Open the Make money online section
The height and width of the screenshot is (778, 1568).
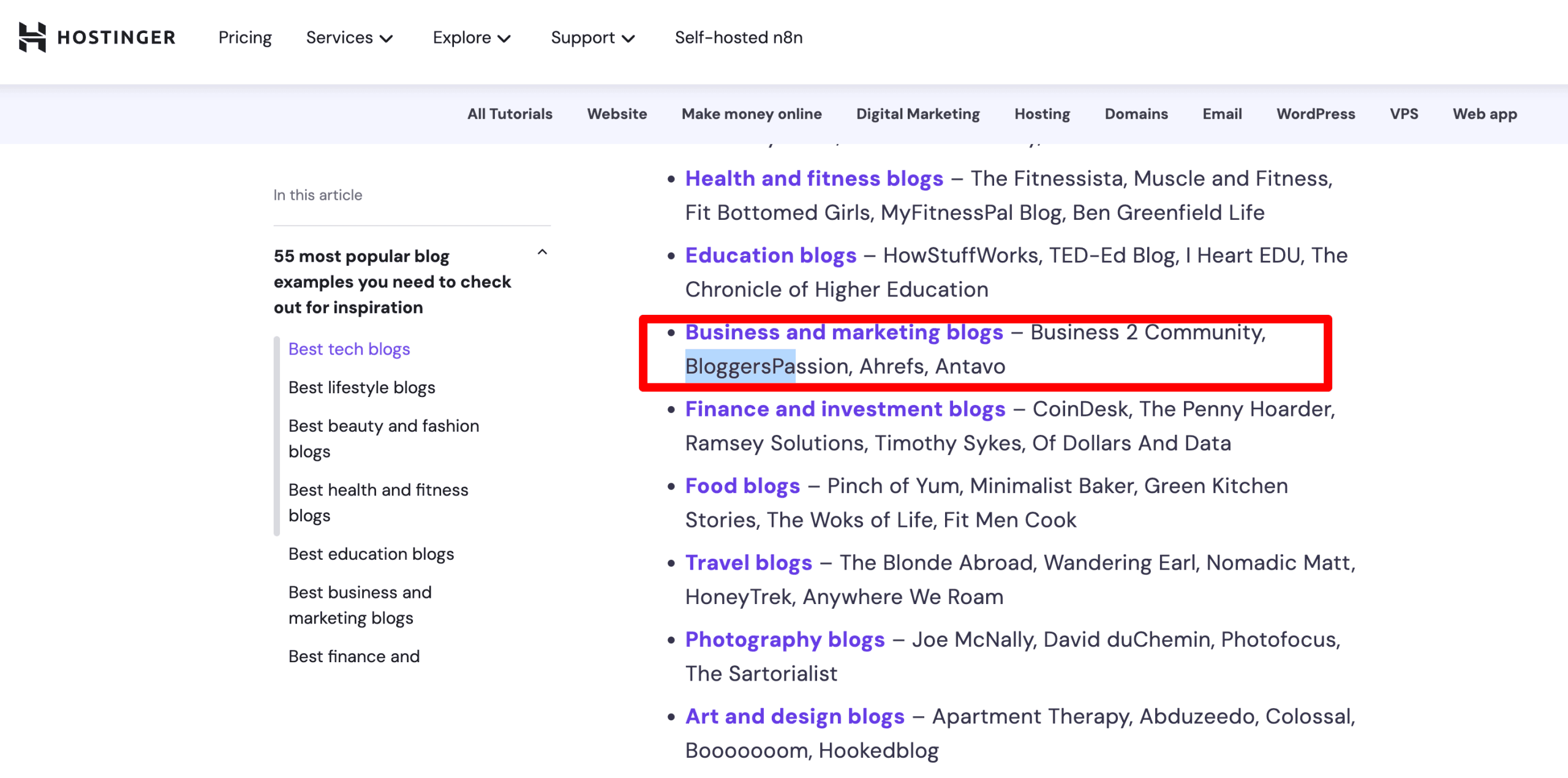tap(751, 113)
